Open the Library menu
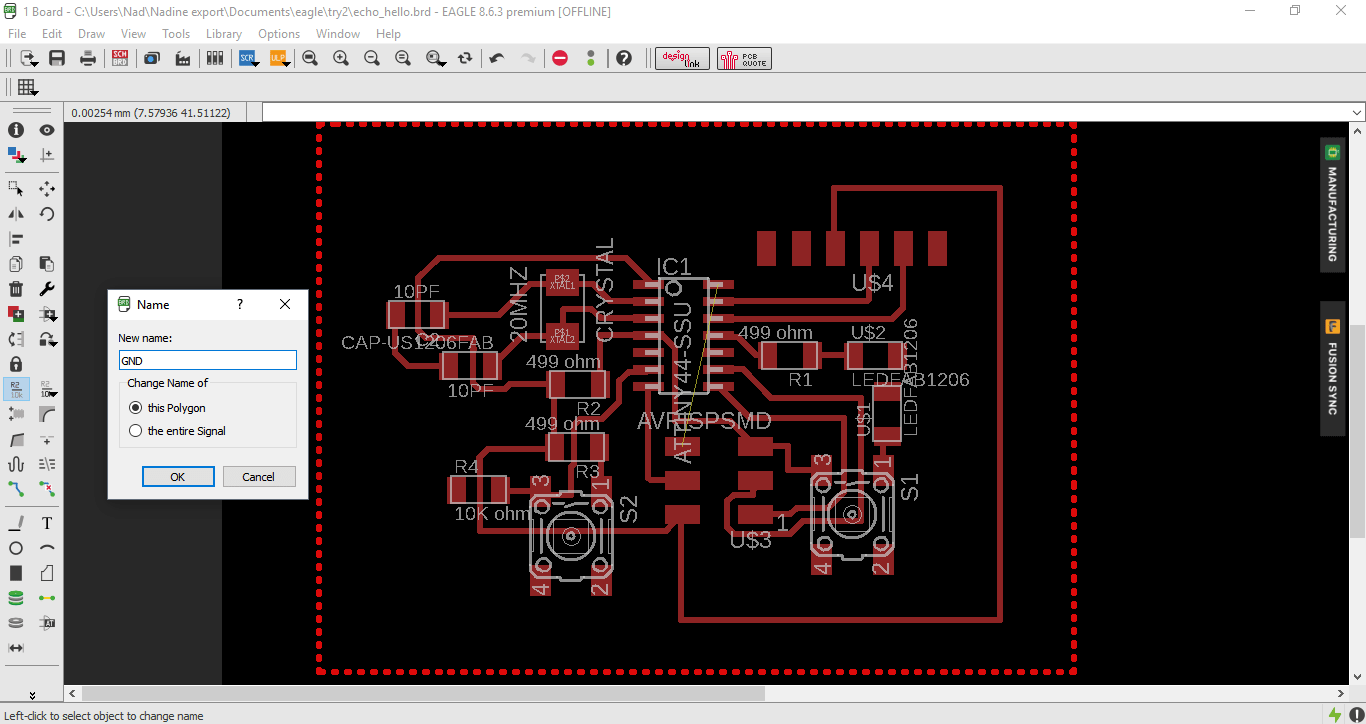Screen dimensions: 1366x724 click(224, 34)
